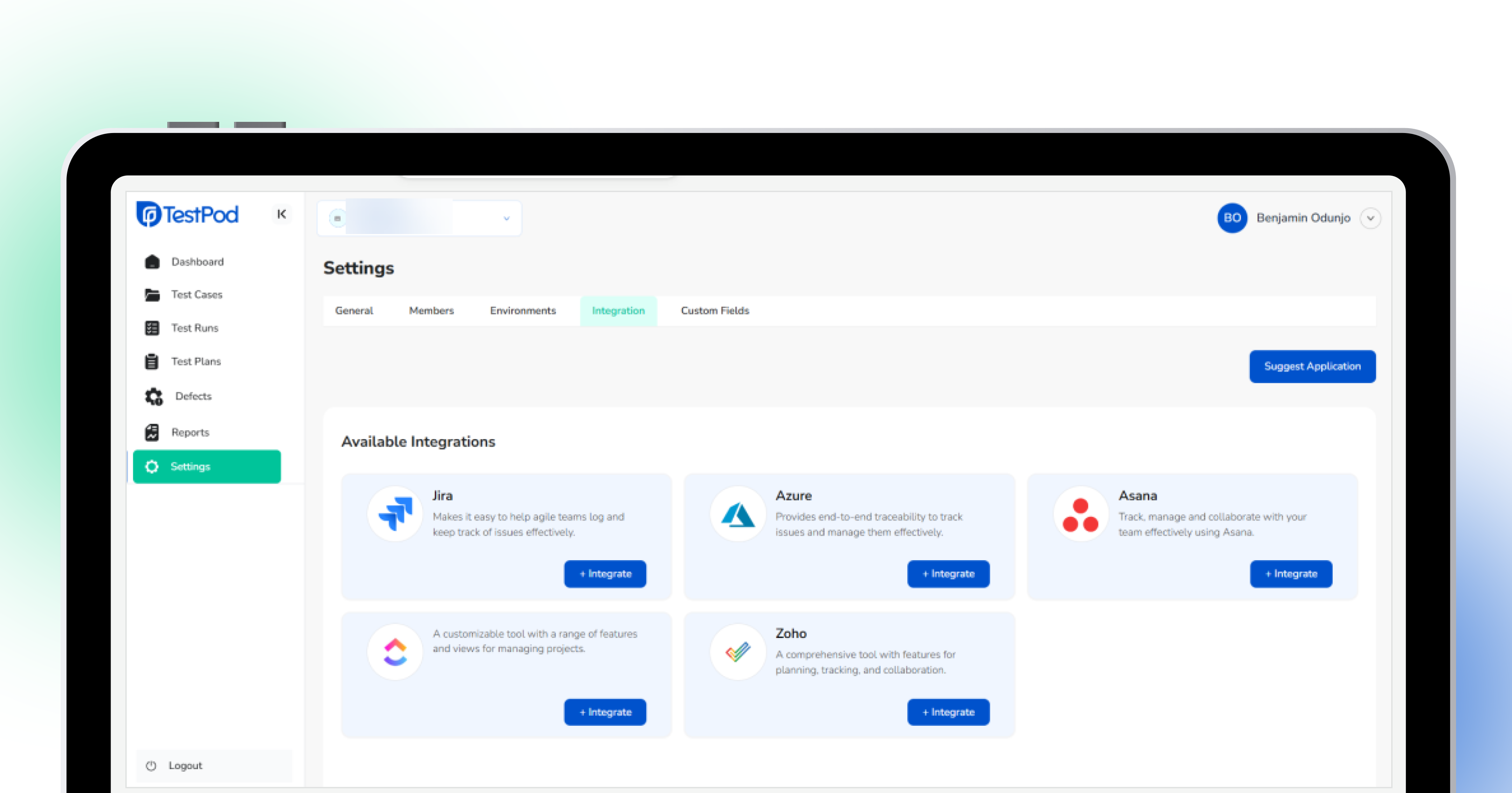This screenshot has width=1512, height=793.
Task: Integrate the ClickUp customizable tool
Action: point(605,712)
